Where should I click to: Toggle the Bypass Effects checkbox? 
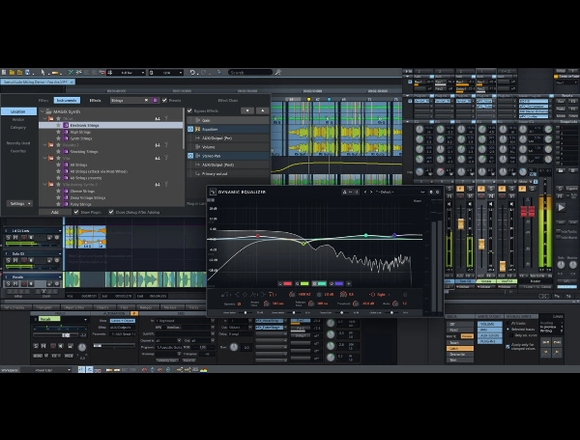[x=190, y=111]
